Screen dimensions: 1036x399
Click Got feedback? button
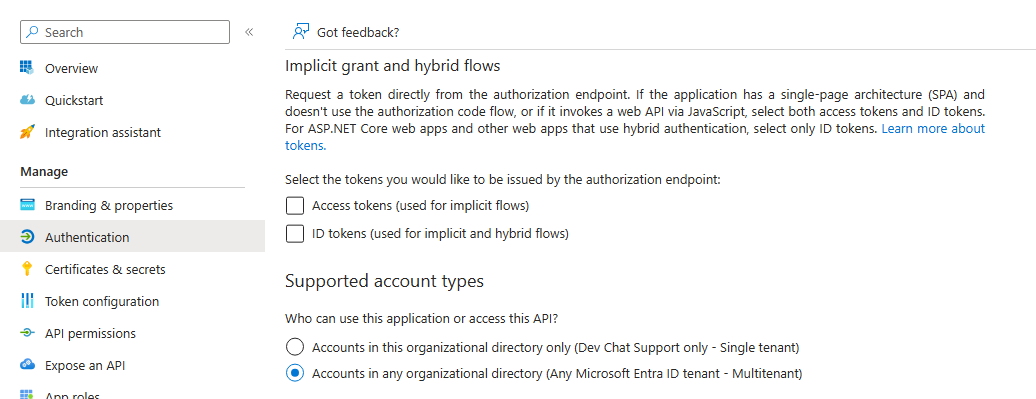pos(346,32)
